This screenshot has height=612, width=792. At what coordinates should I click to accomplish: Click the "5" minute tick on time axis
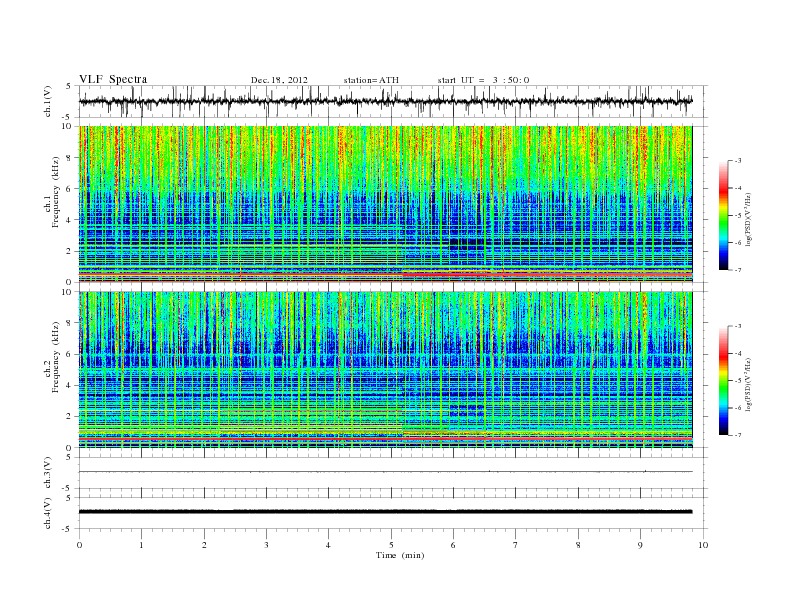click(x=391, y=545)
